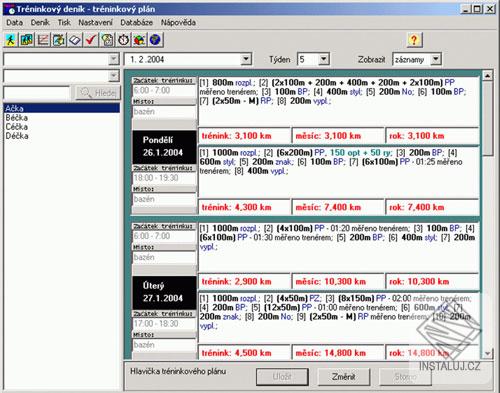Click the 'rok: 10,300 km' cell
This screenshot has width=500, height=393.
pos(432,282)
